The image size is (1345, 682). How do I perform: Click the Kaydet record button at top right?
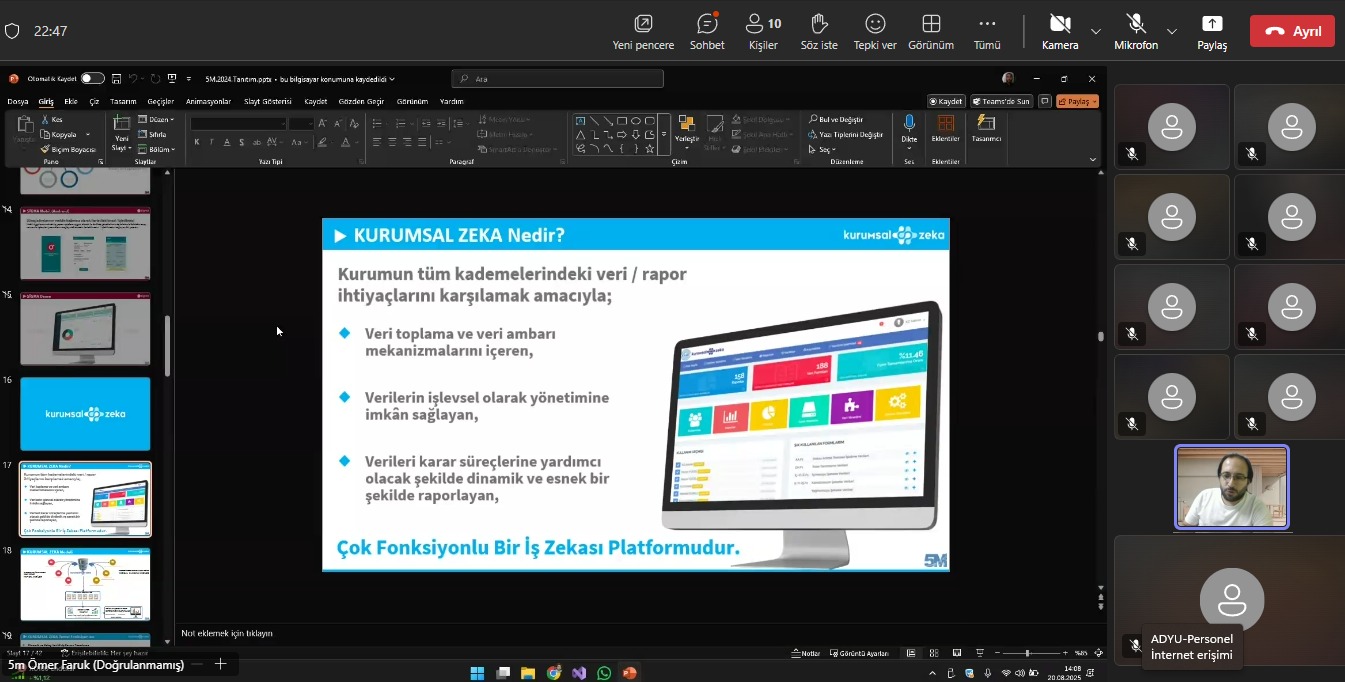pos(946,101)
